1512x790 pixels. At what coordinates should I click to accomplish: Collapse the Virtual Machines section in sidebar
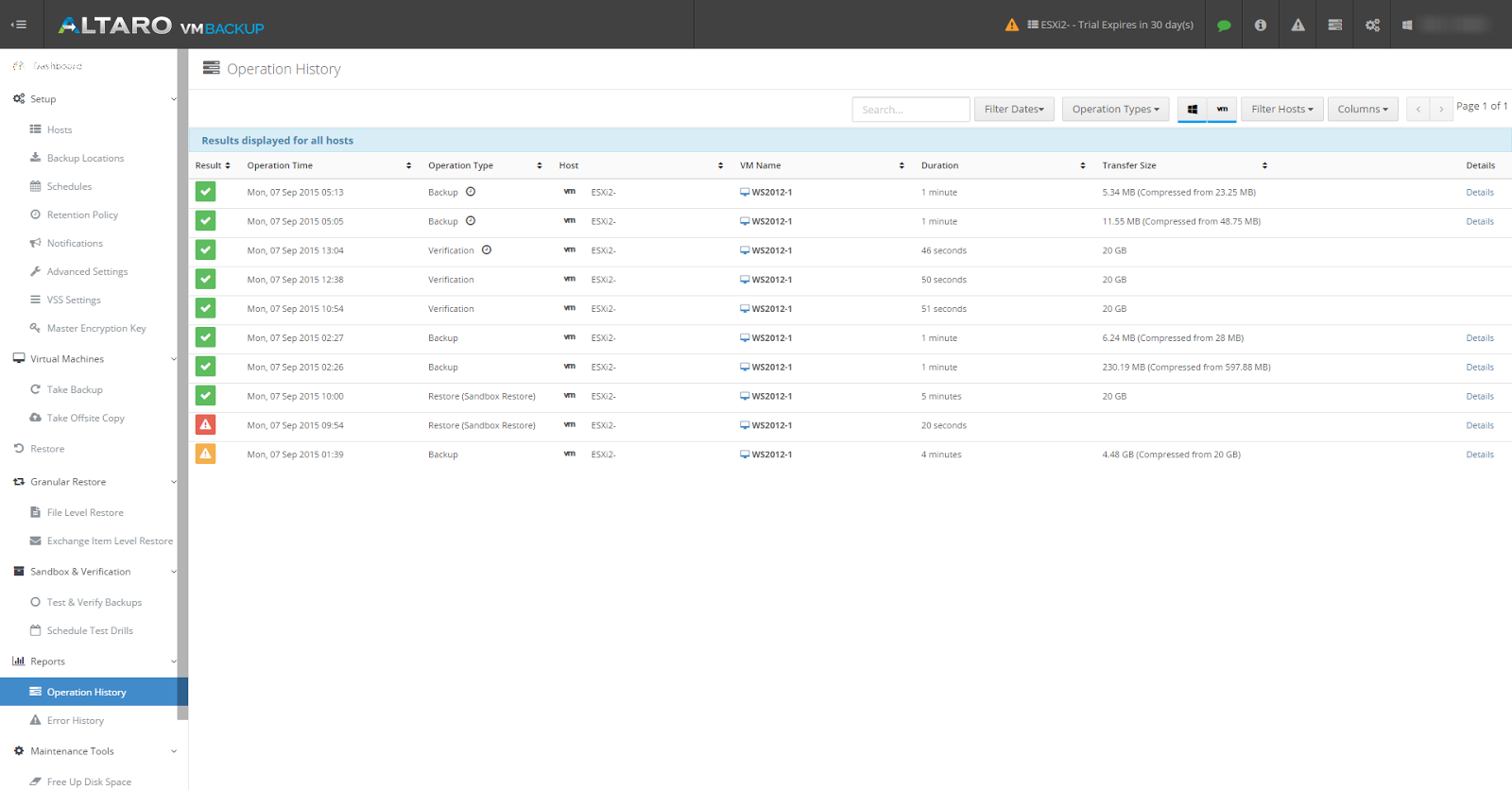tap(173, 359)
